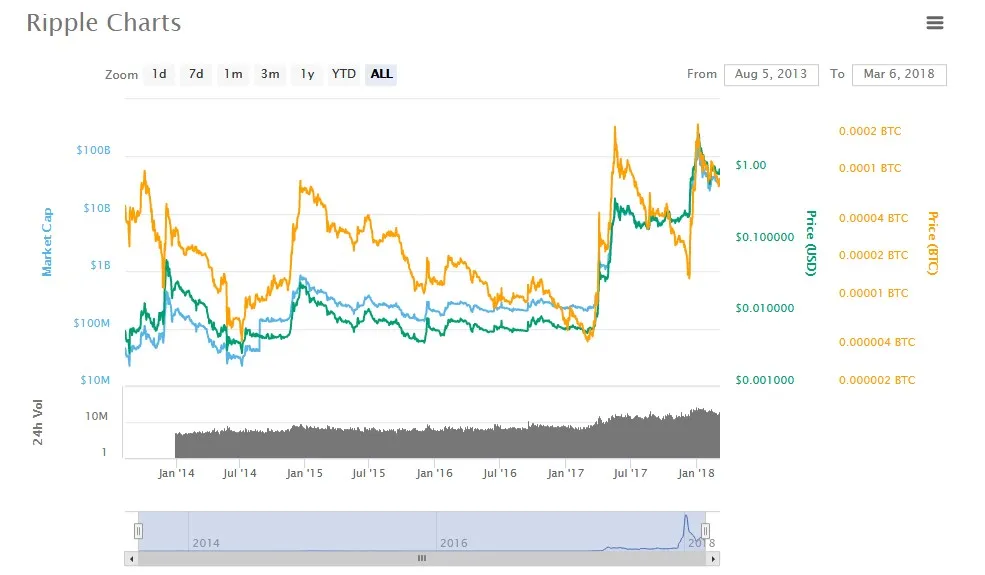Click the Price (USD) axis title
Viewport: 985px width, 575px height.
point(811,243)
